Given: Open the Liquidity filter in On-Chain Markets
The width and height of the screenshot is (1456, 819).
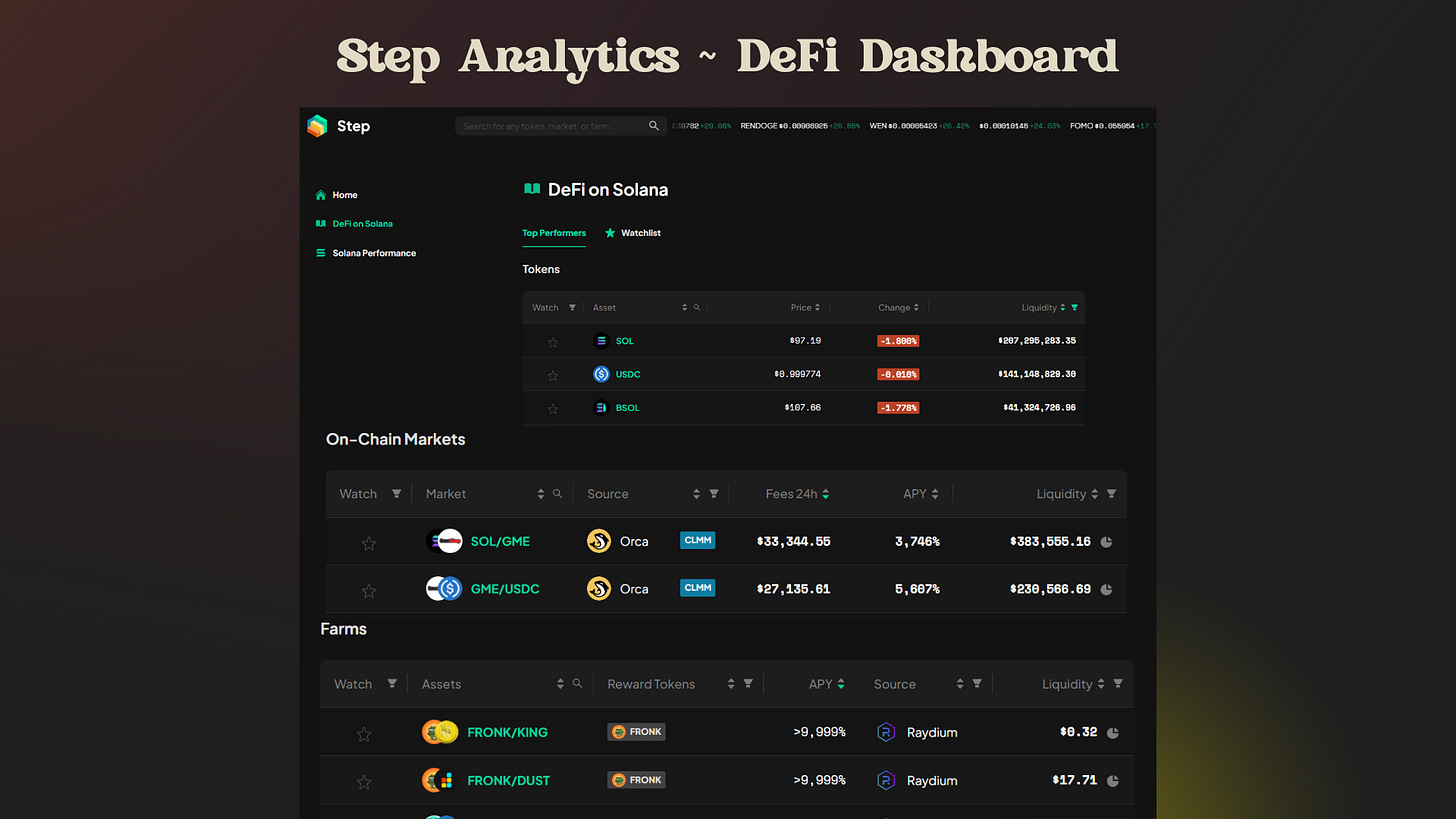Looking at the screenshot, I should point(1111,494).
